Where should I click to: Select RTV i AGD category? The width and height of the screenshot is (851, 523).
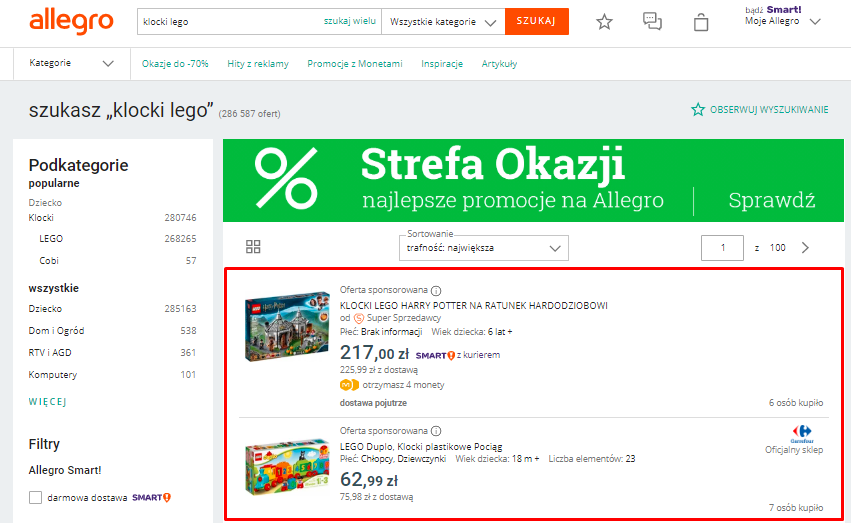[50, 353]
